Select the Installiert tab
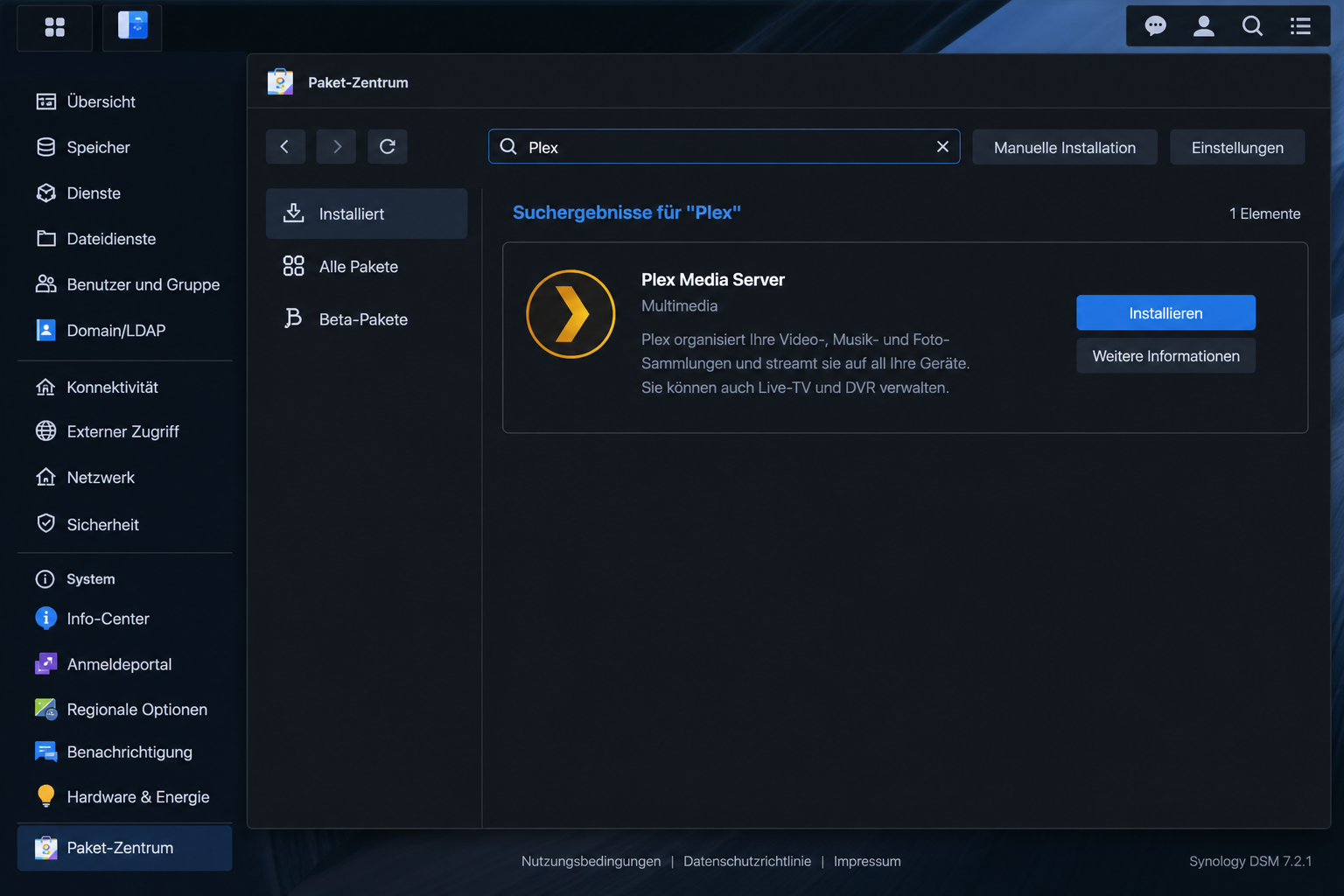The image size is (1344, 896). 367,213
